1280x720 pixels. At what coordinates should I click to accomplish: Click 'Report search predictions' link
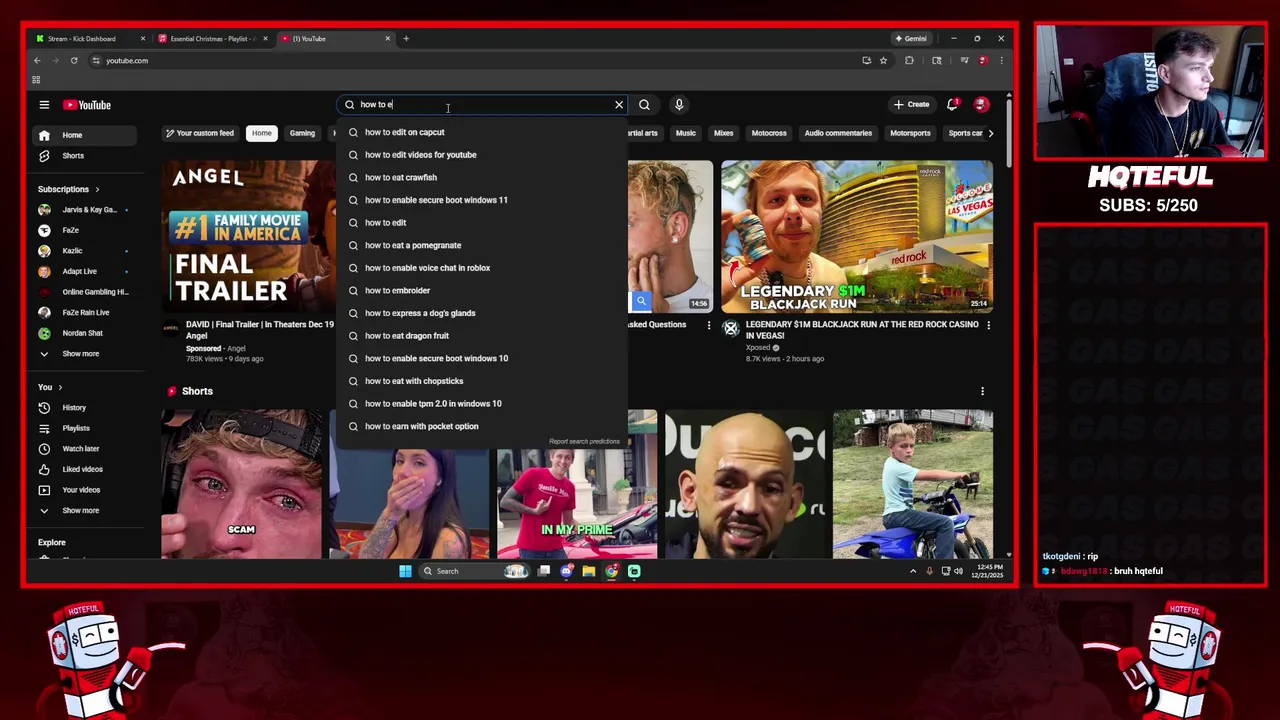click(584, 441)
